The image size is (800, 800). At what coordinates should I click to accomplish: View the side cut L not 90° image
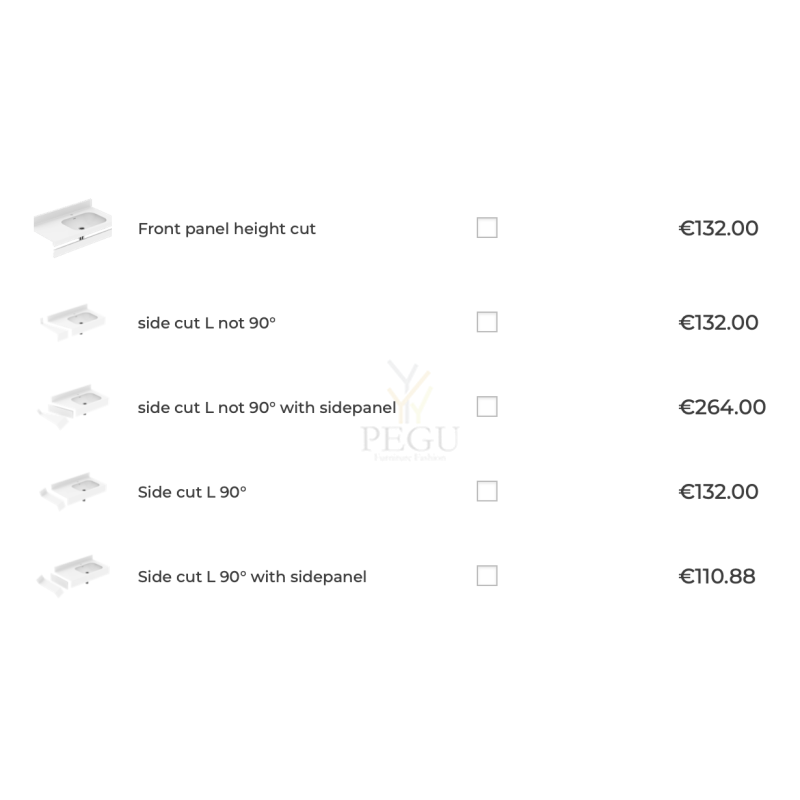[73, 322]
